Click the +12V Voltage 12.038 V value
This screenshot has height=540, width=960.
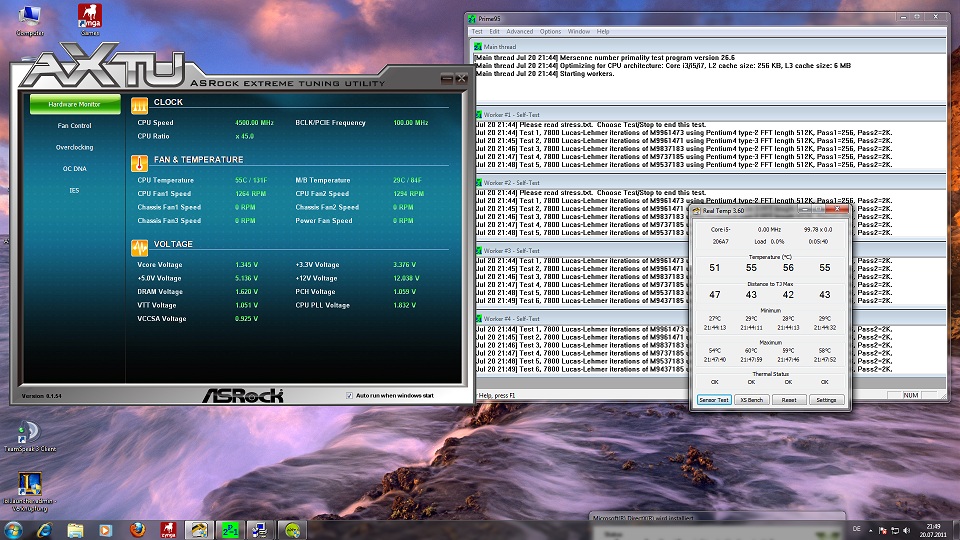[406, 278]
